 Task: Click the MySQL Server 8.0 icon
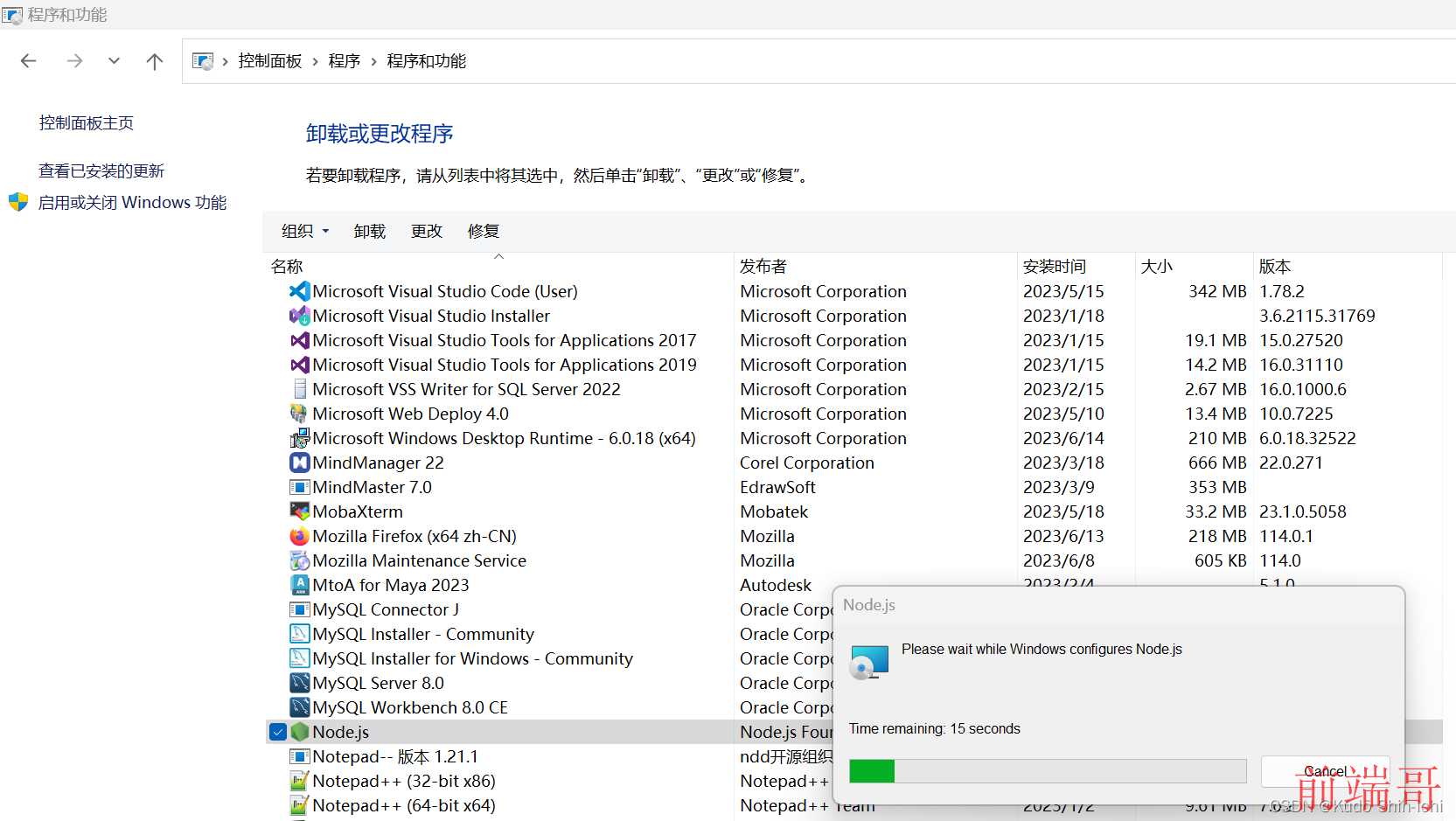[300, 683]
